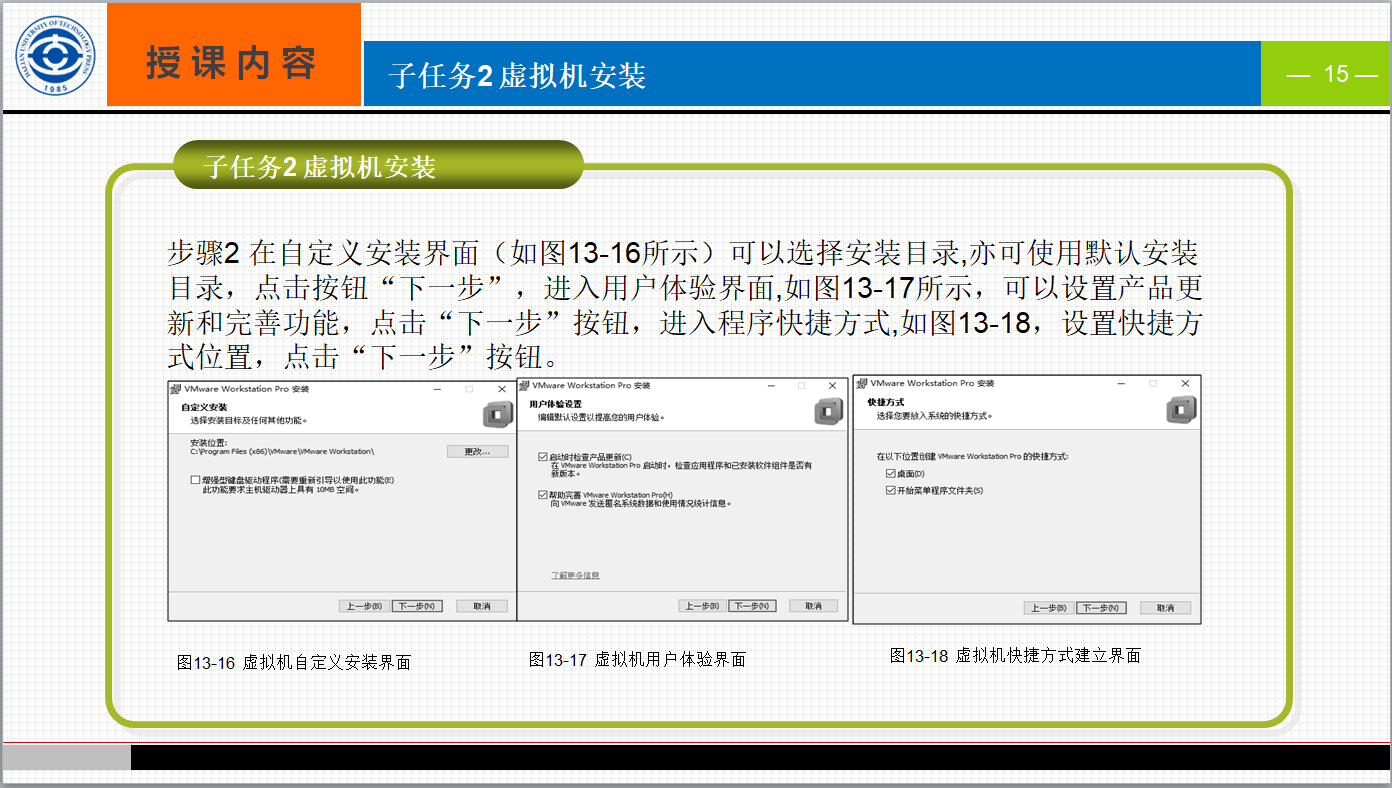Click the text 编辑默认设置以提高您的用户体验。
Image resolution: width=1392 pixels, height=788 pixels.
tap(601, 416)
